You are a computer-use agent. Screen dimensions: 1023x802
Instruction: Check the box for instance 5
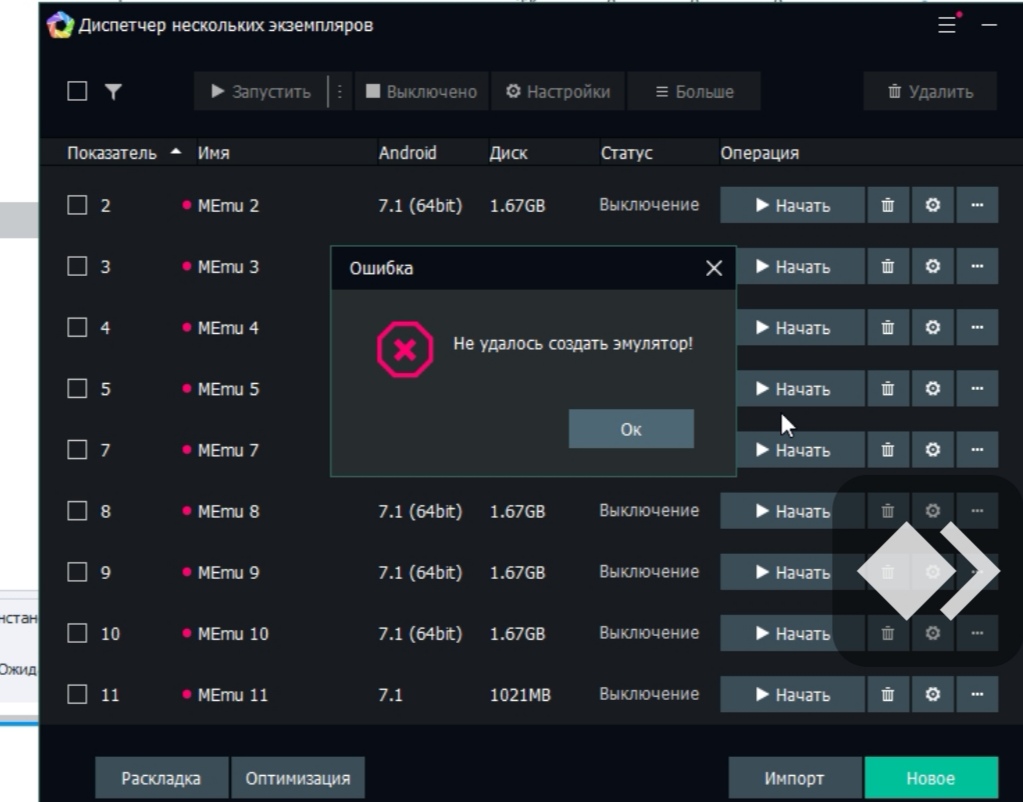tap(77, 388)
